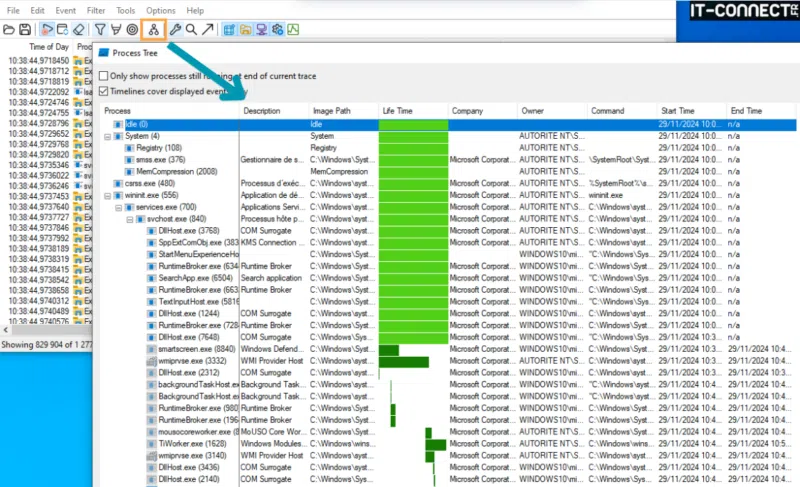
Task: Toggle Show Network Activity icon
Action: [x=261, y=30]
